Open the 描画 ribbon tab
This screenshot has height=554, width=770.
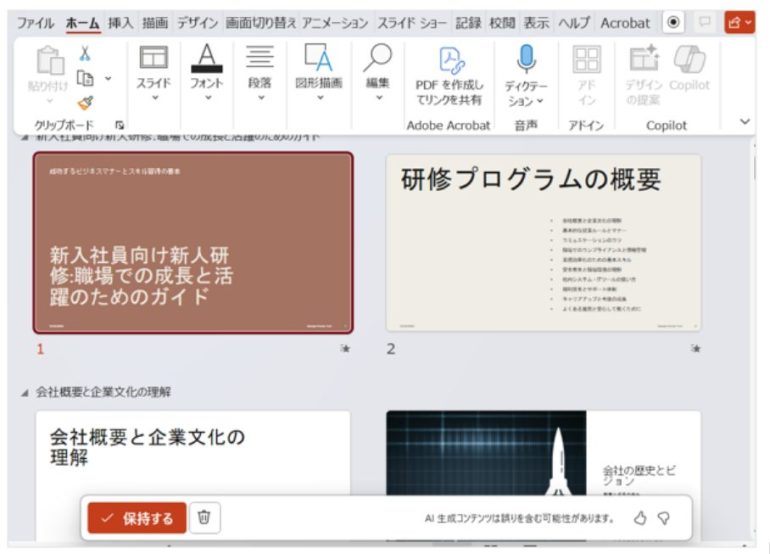(155, 23)
